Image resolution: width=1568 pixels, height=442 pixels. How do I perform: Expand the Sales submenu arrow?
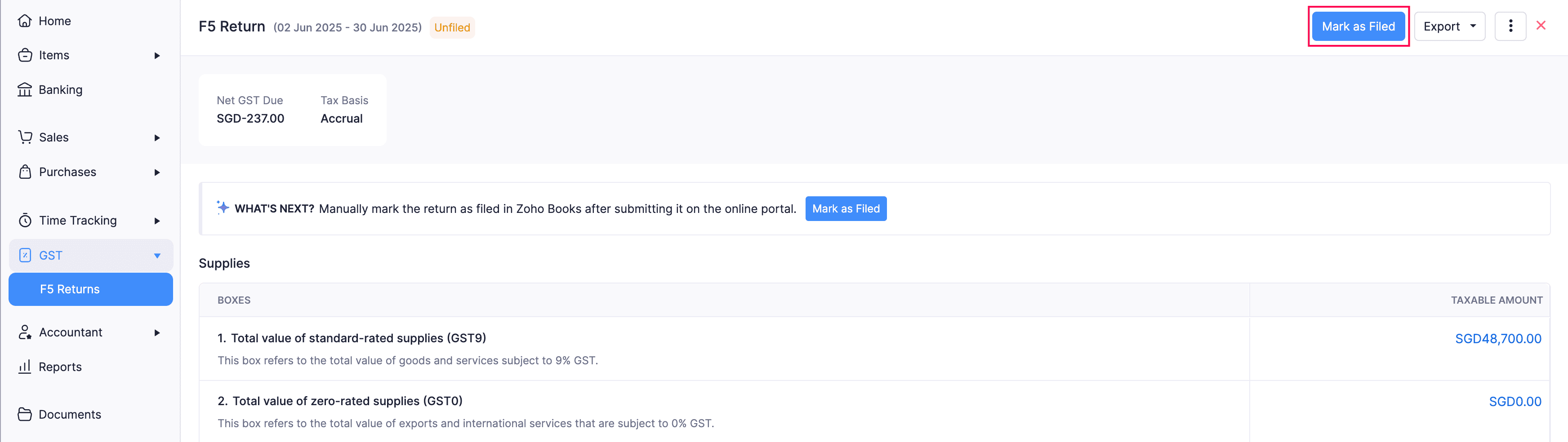[157, 137]
